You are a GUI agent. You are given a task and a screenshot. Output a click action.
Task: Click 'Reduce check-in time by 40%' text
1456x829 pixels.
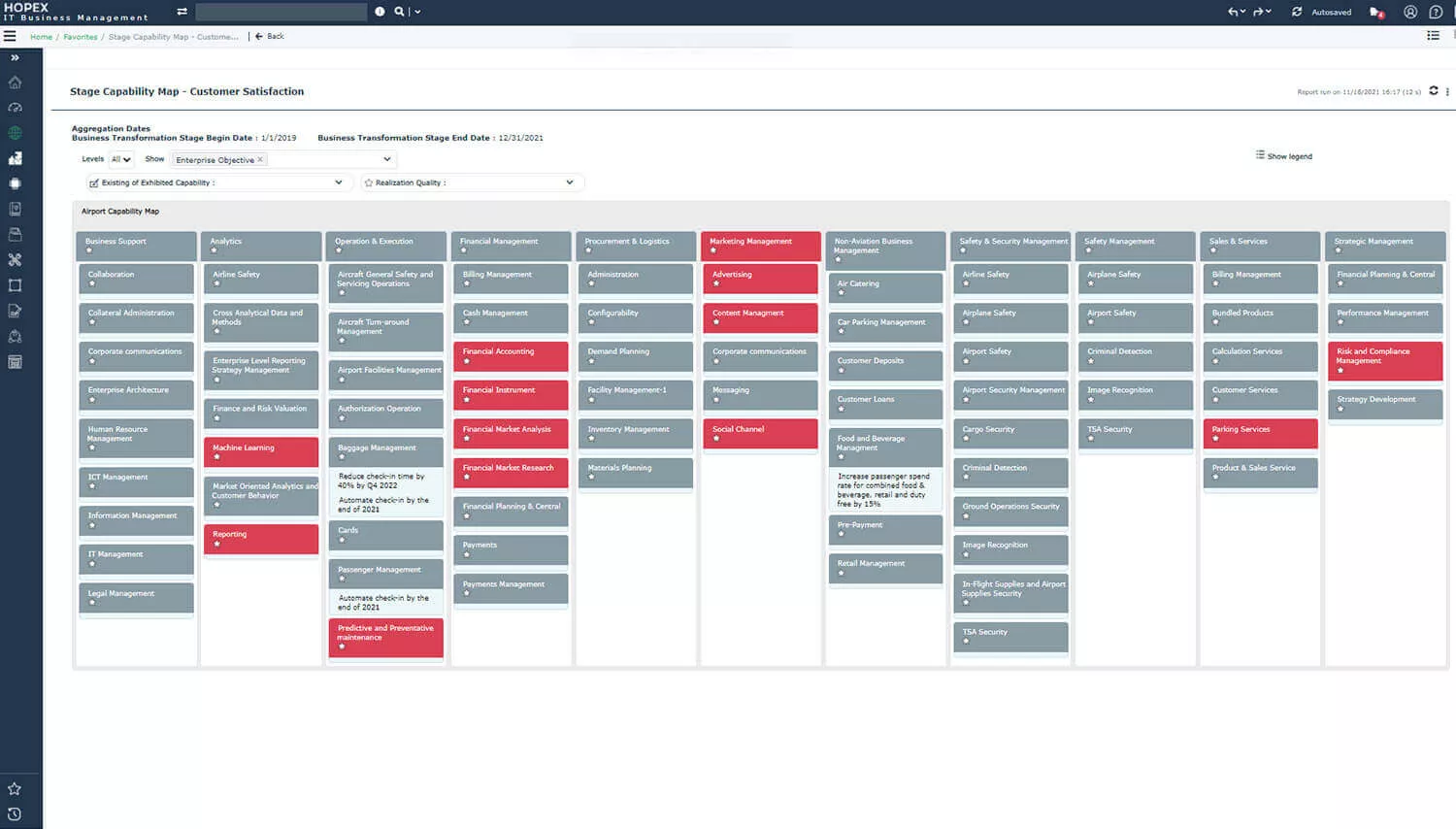click(x=381, y=481)
